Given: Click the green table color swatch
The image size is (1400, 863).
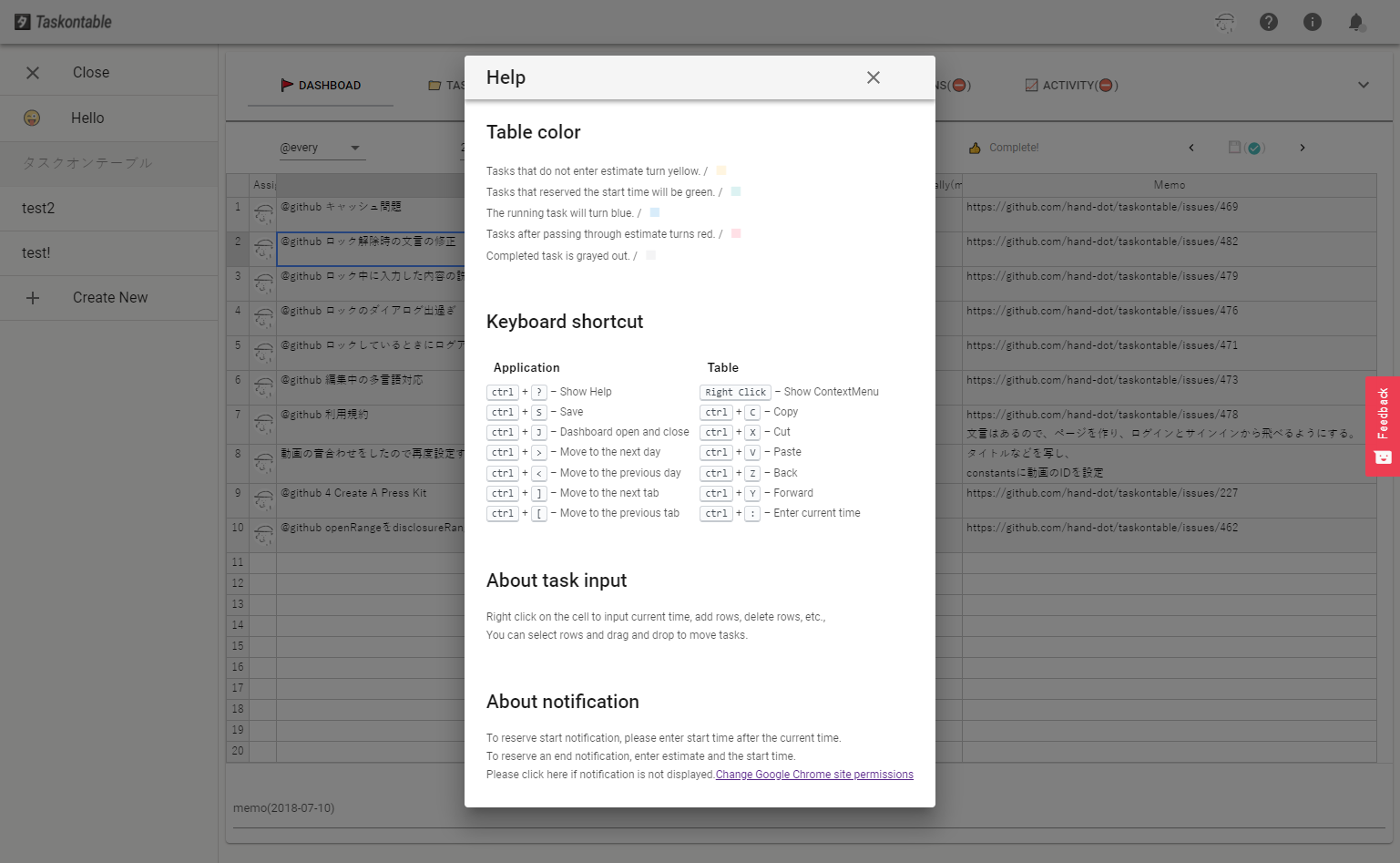Looking at the screenshot, I should 736,191.
